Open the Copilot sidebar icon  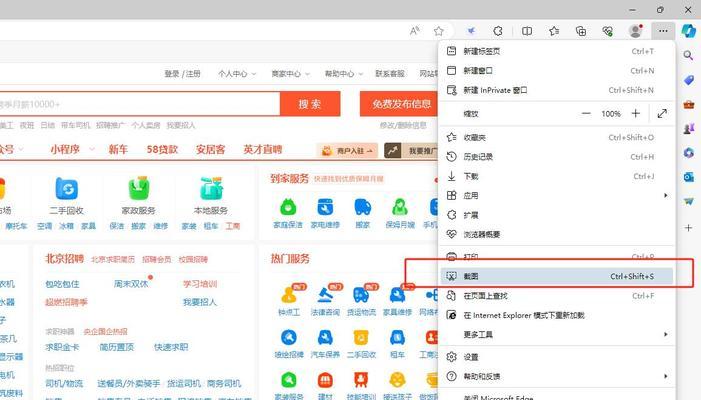(x=688, y=31)
